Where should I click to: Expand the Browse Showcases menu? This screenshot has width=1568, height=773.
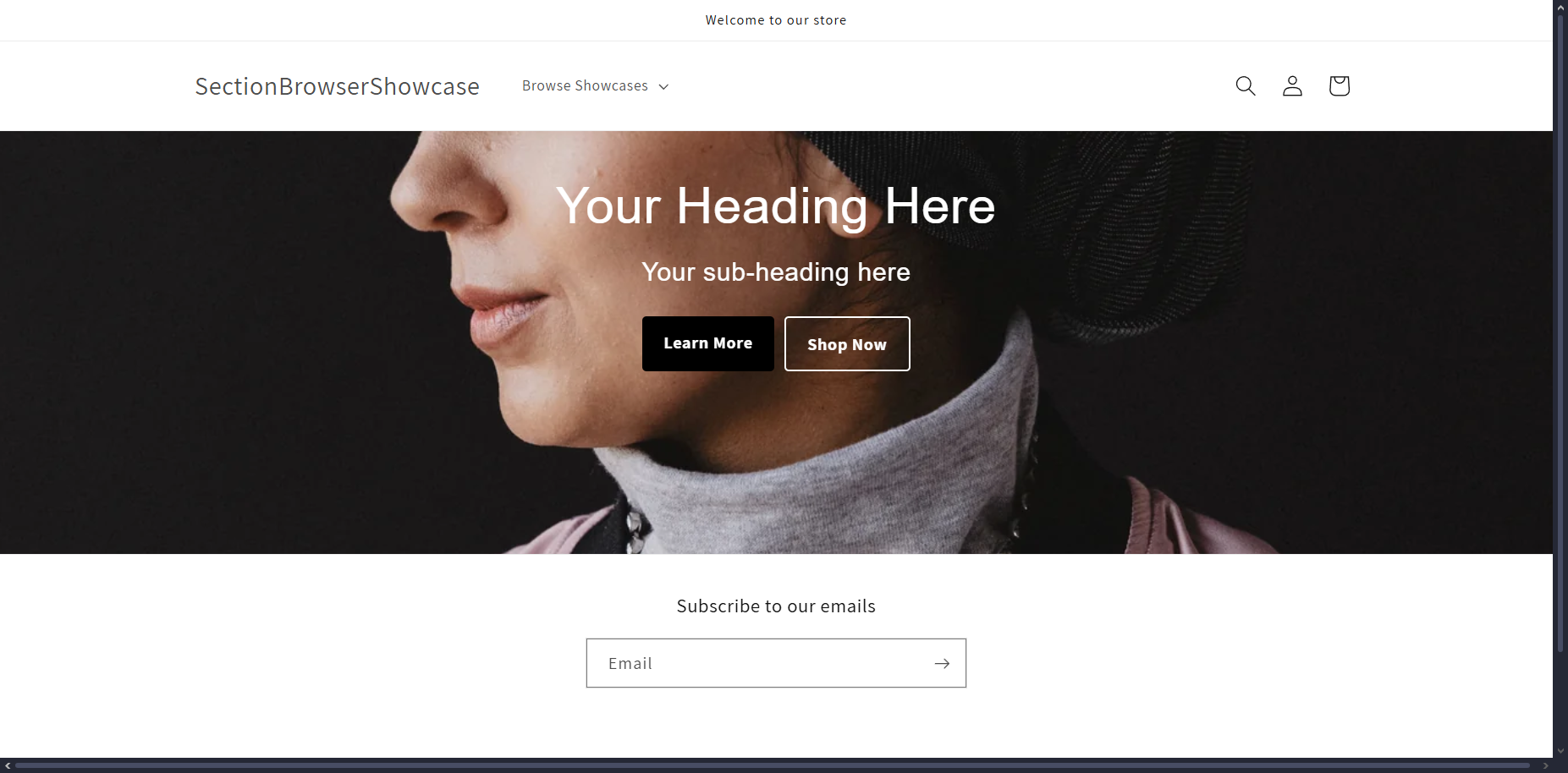(x=595, y=85)
